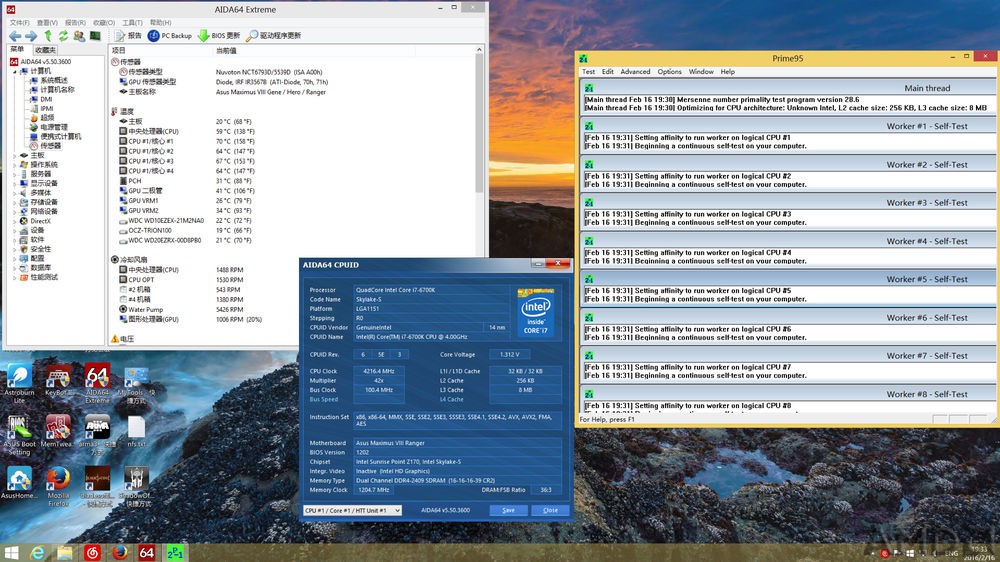
Task: Click Close in AIDA64 CPUID window
Action: pos(550,510)
